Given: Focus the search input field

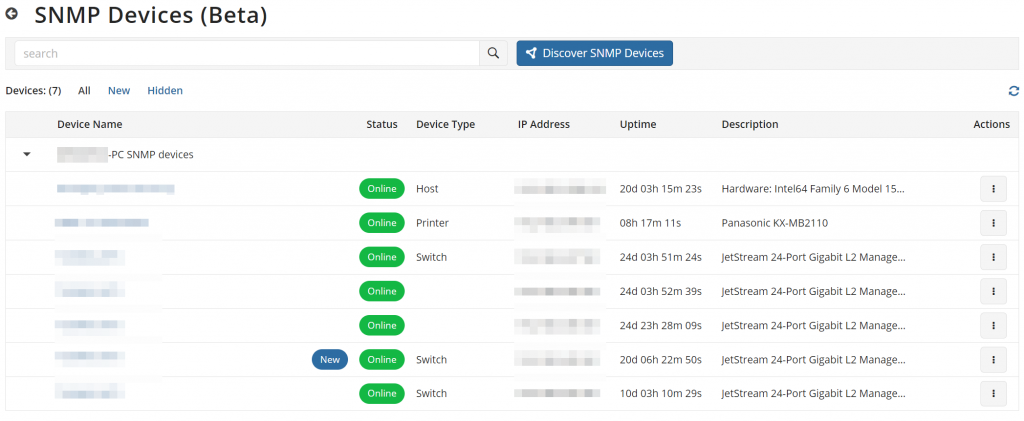Looking at the screenshot, I should (x=247, y=54).
